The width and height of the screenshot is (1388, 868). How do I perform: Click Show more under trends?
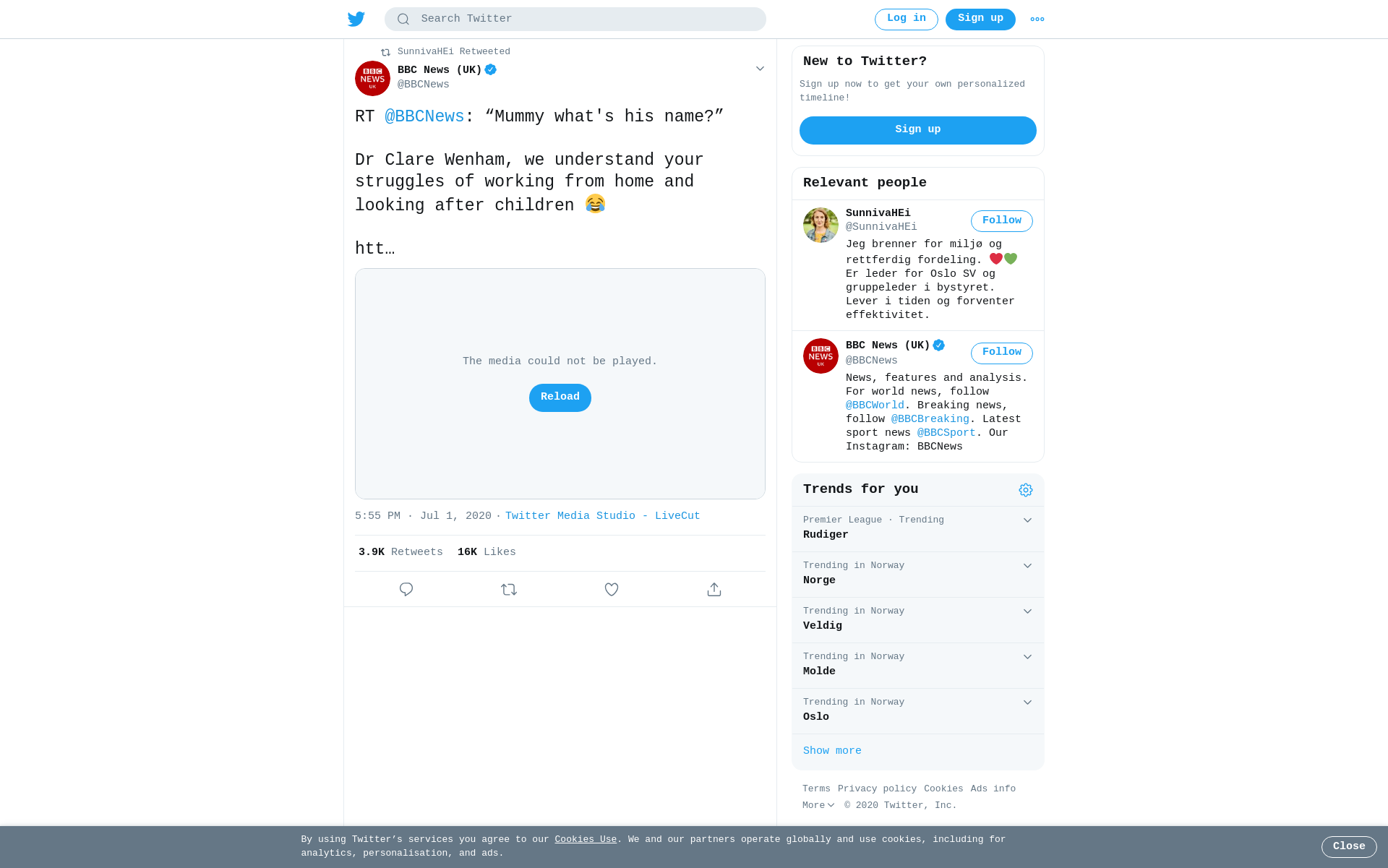(832, 751)
